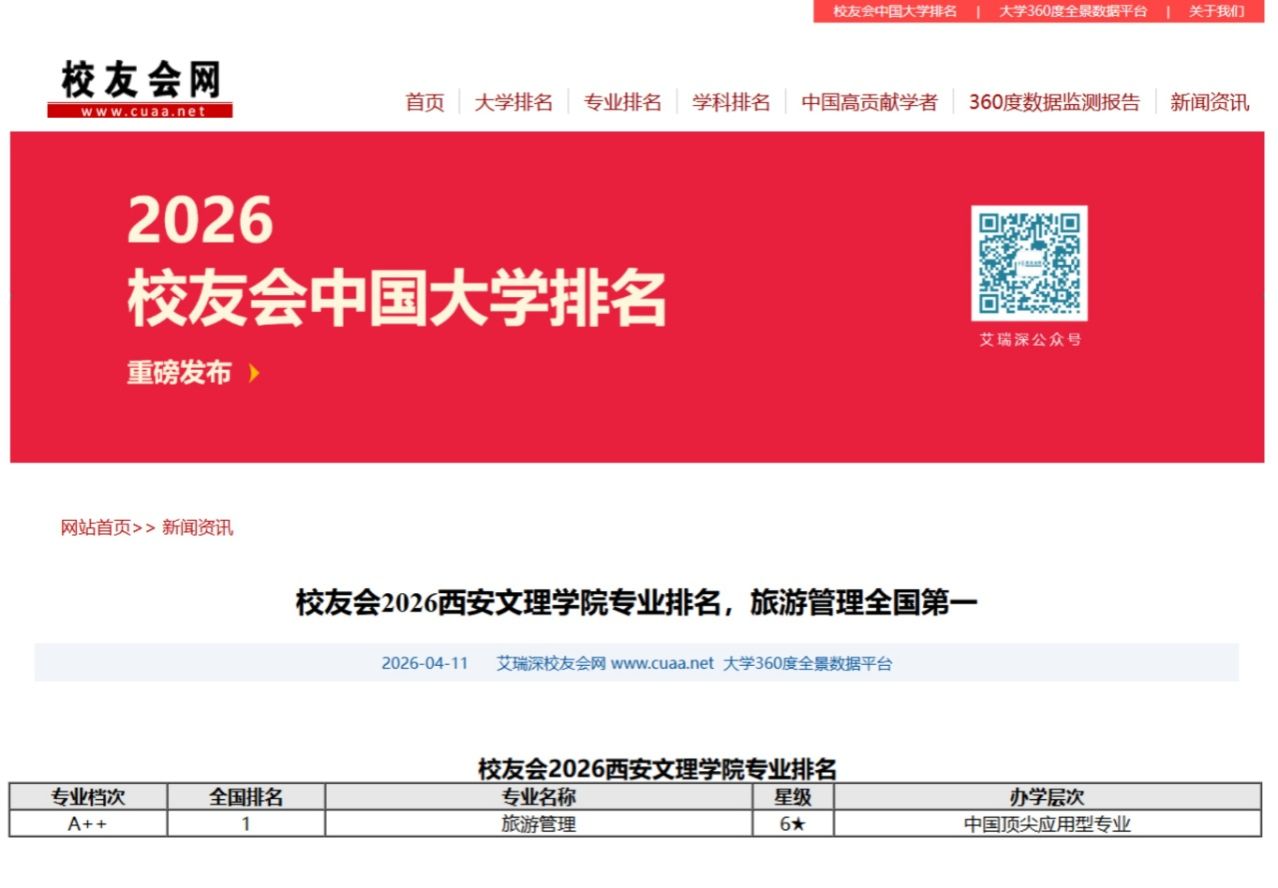Image resolution: width=1278 pixels, height=888 pixels.
Task: Open 大学360度全景数据平台 top link
Action: (1073, 12)
